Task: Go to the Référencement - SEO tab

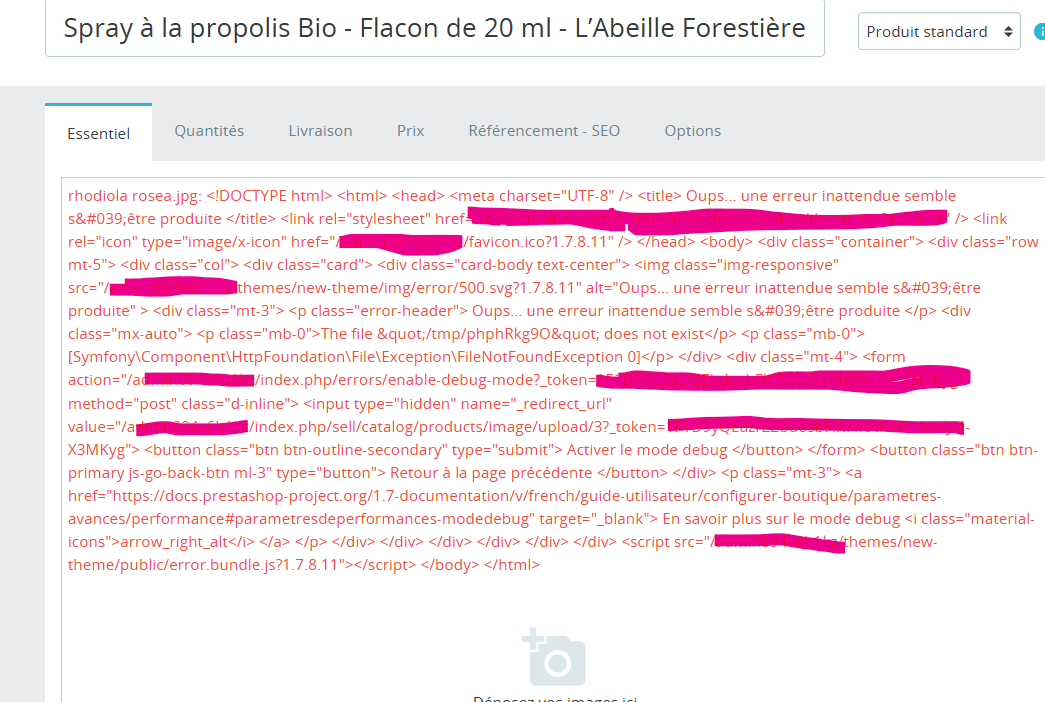Action: [544, 131]
